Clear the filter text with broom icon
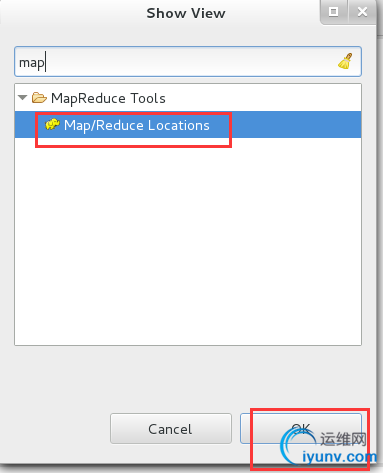 (345, 61)
